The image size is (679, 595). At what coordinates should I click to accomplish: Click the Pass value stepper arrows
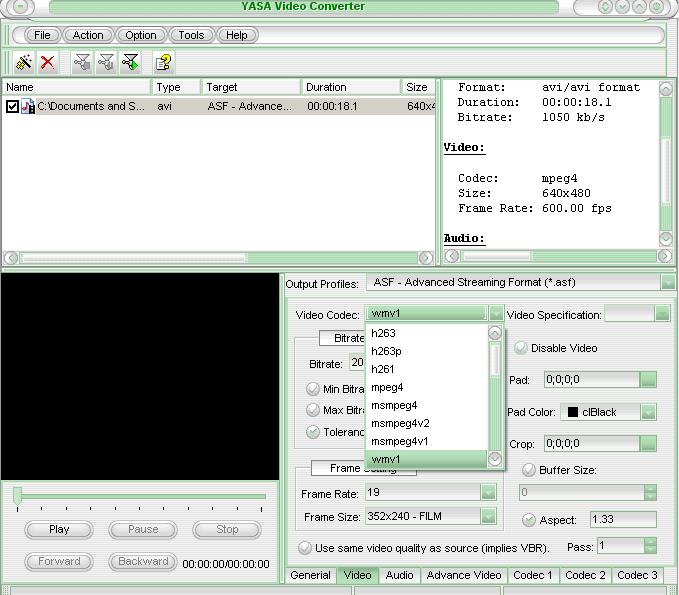650,546
